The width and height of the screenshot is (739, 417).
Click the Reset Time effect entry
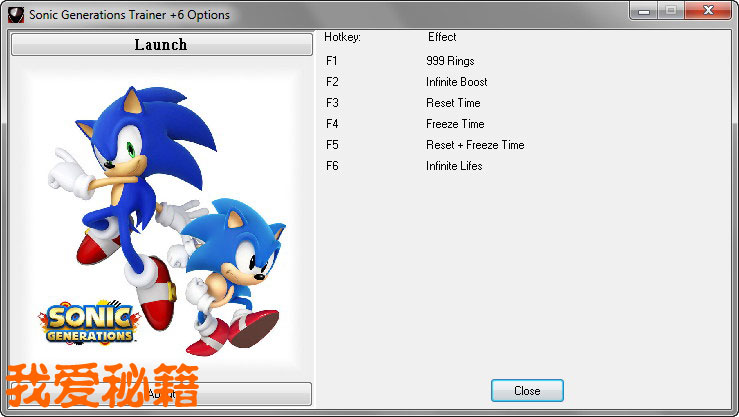pos(453,103)
